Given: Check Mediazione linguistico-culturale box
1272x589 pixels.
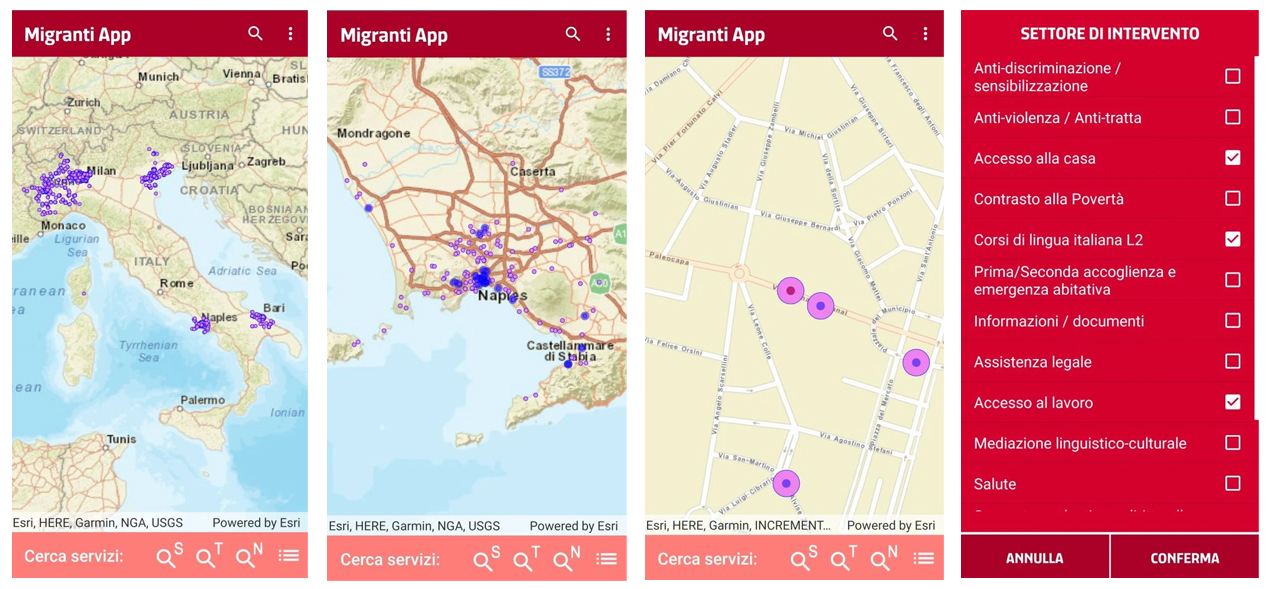Looking at the screenshot, I should tap(1233, 442).
